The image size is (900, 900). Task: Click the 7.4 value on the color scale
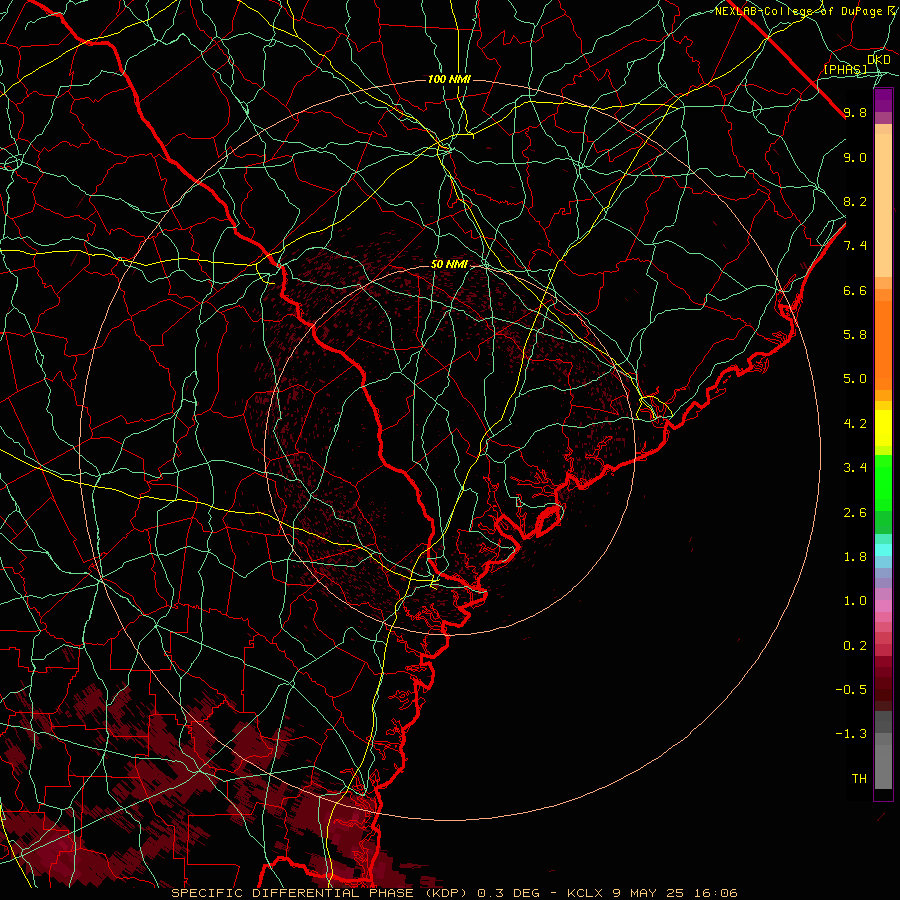coord(855,246)
